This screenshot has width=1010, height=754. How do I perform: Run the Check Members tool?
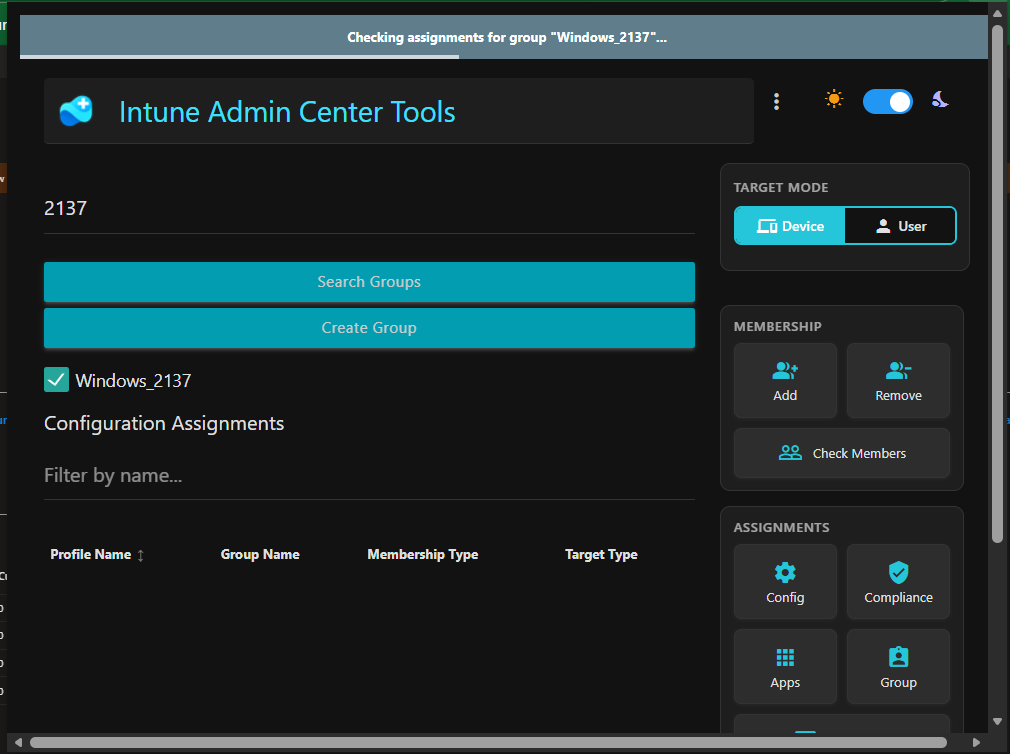(x=841, y=453)
